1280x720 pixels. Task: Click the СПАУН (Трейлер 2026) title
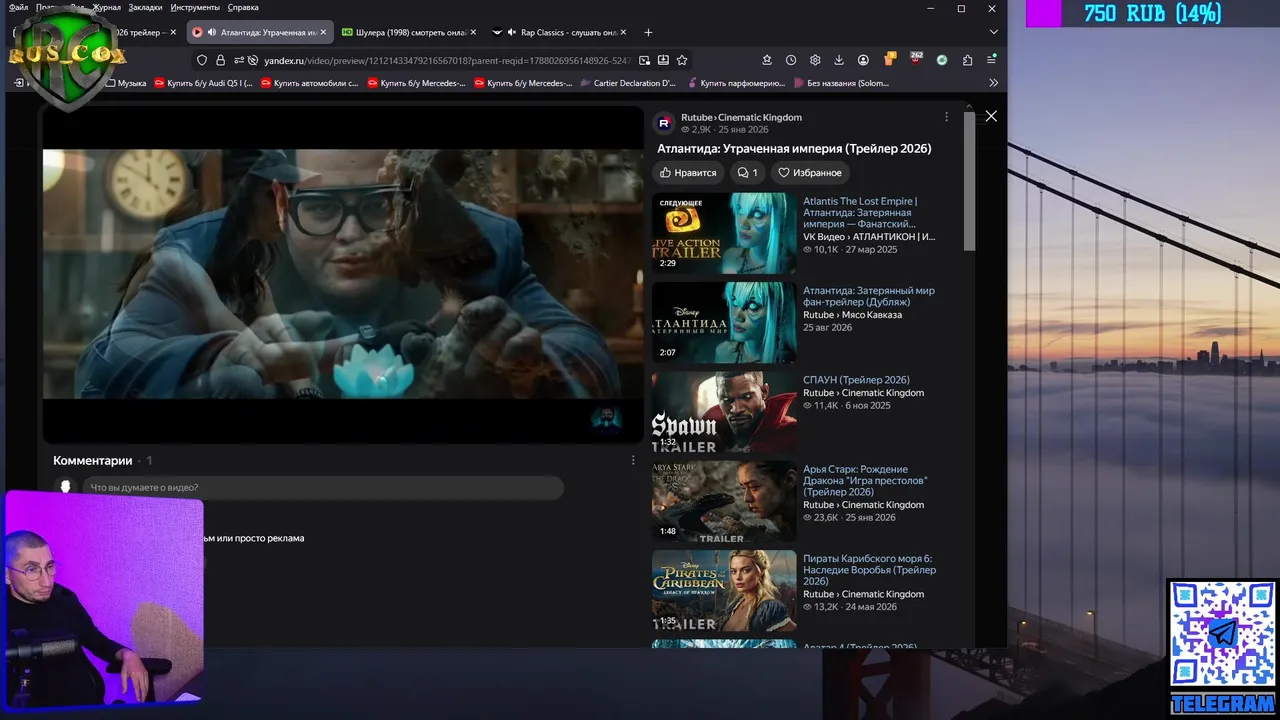[856, 380]
